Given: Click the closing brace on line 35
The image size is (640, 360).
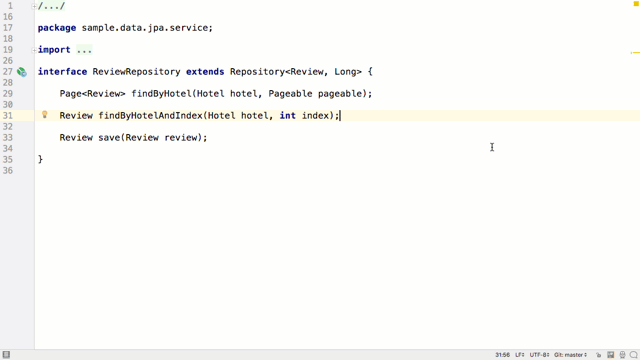Looking at the screenshot, I should pyautogui.click(x=40, y=159).
